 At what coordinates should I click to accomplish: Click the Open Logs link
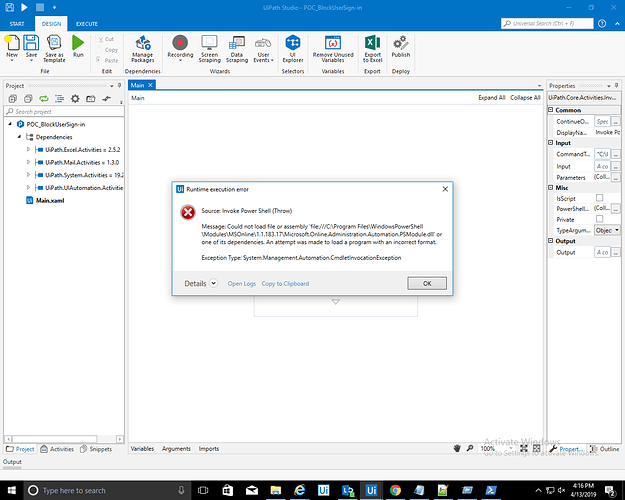tap(242, 283)
